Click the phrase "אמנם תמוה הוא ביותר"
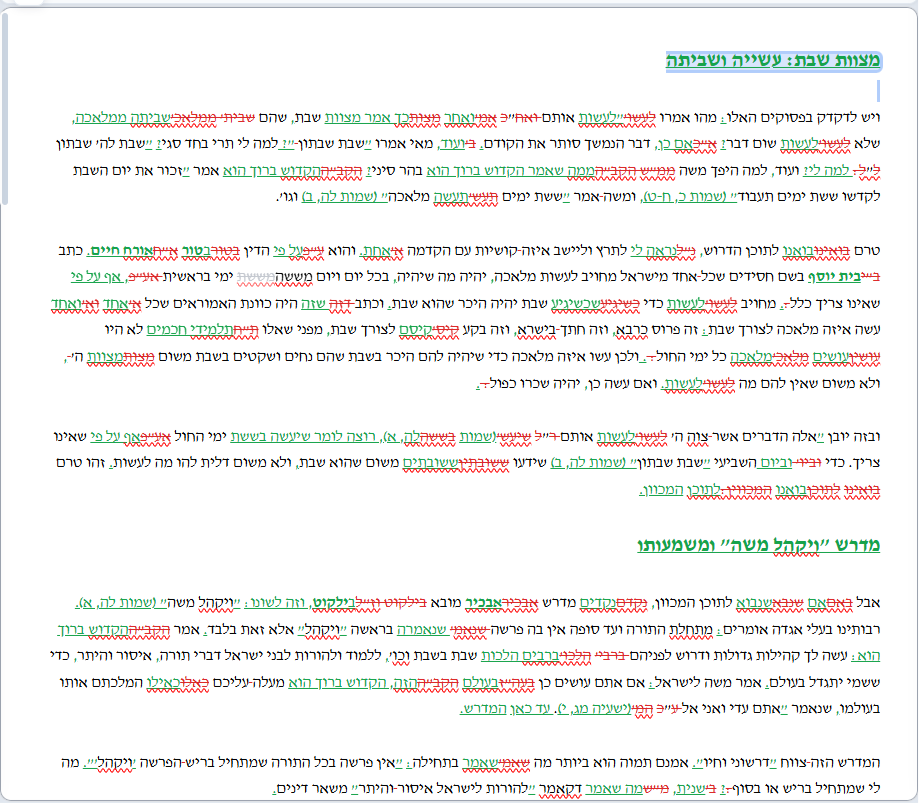Viewport: 919px width, 807px height. [620, 762]
